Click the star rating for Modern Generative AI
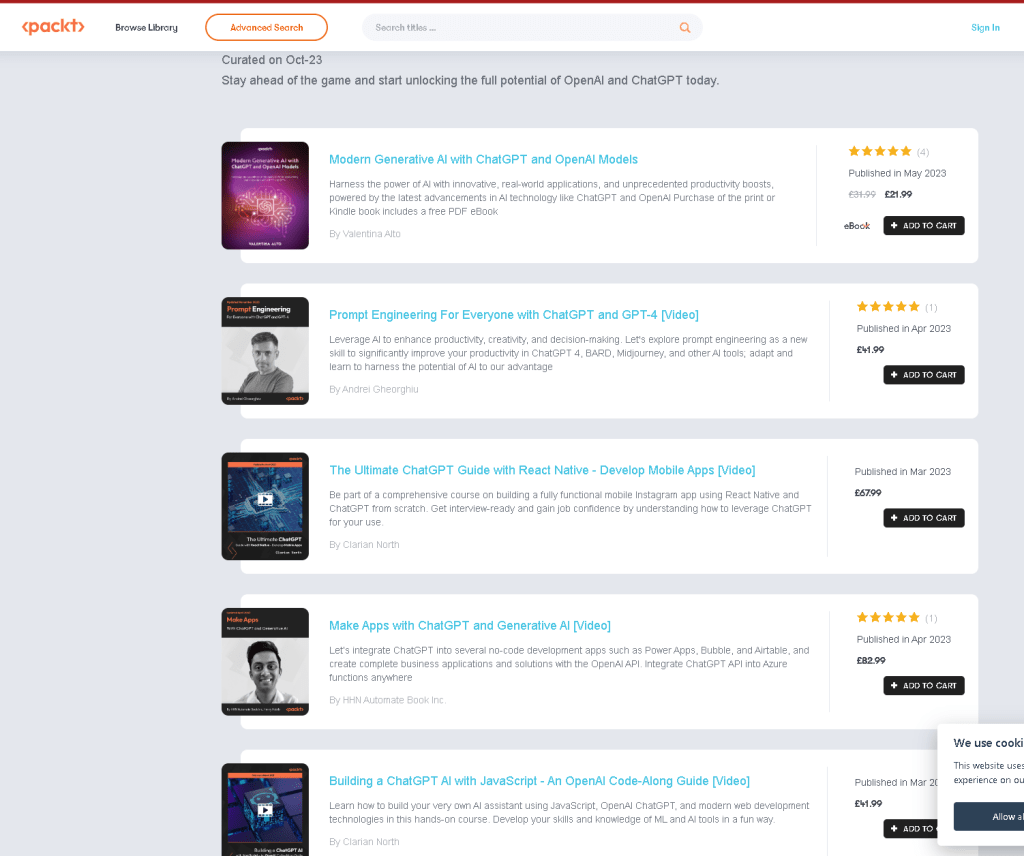 880,151
